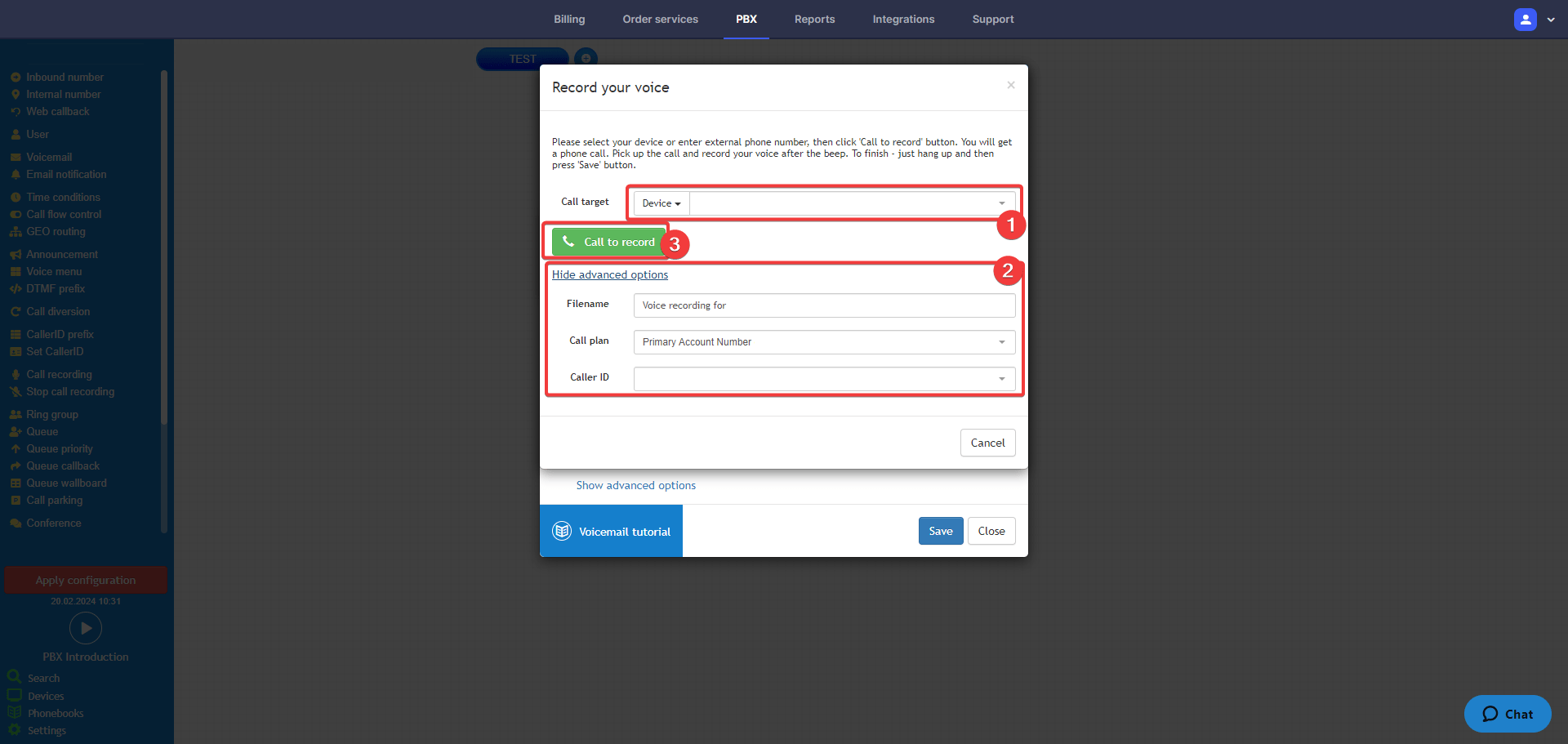1568x744 pixels.
Task: Open the Queue wallboard icon
Action: point(16,483)
